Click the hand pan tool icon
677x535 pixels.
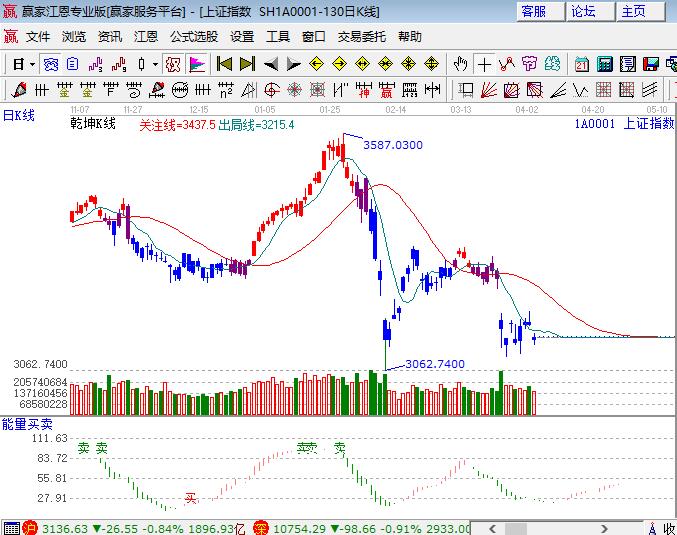[461, 64]
